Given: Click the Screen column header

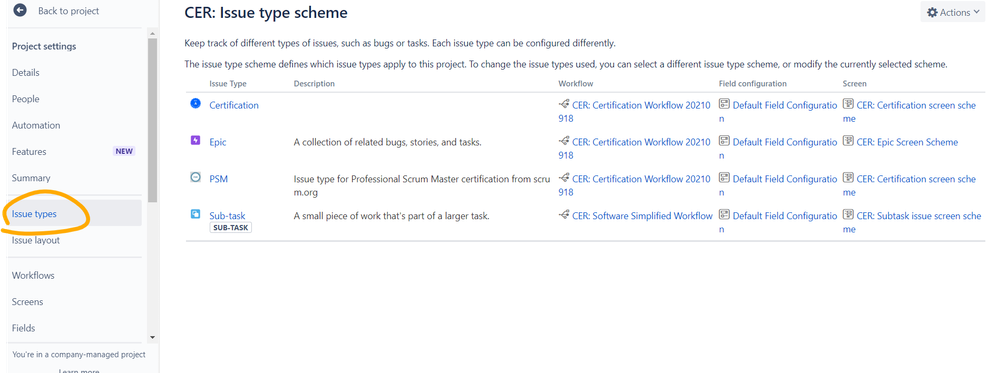Looking at the screenshot, I should [x=854, y=83].
